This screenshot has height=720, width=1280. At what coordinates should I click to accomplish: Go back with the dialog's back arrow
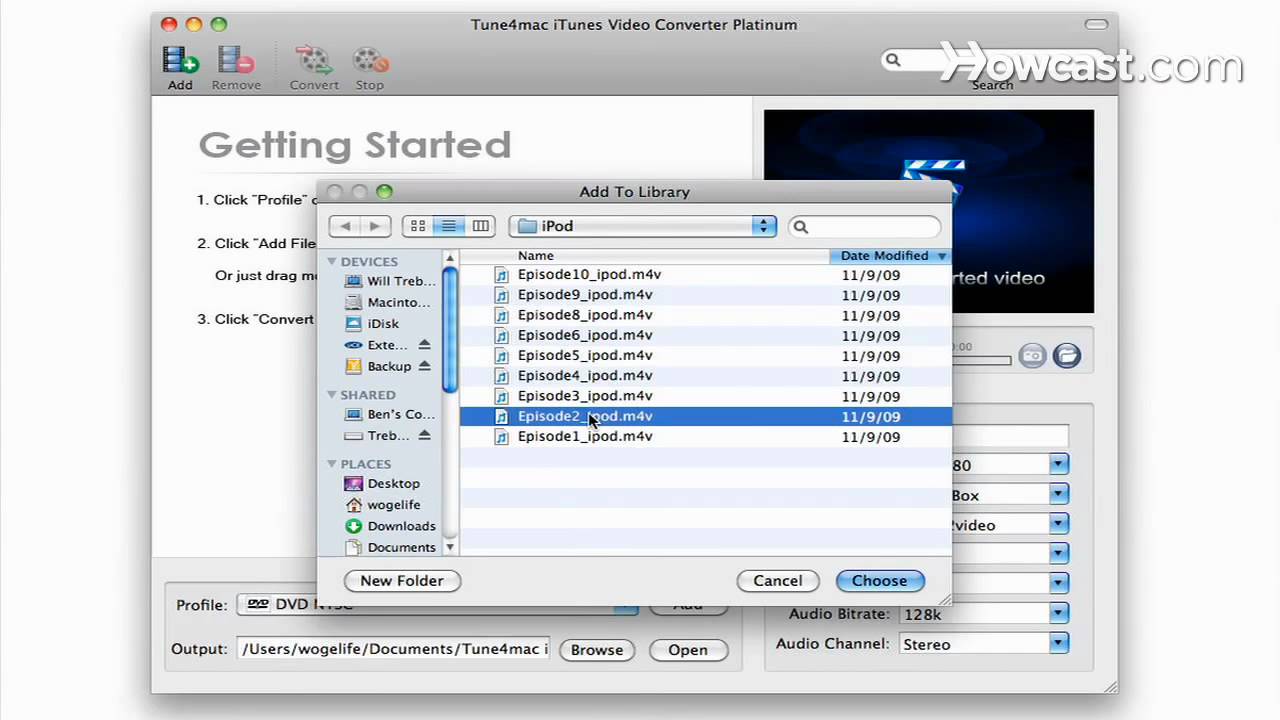pos(345,226)
